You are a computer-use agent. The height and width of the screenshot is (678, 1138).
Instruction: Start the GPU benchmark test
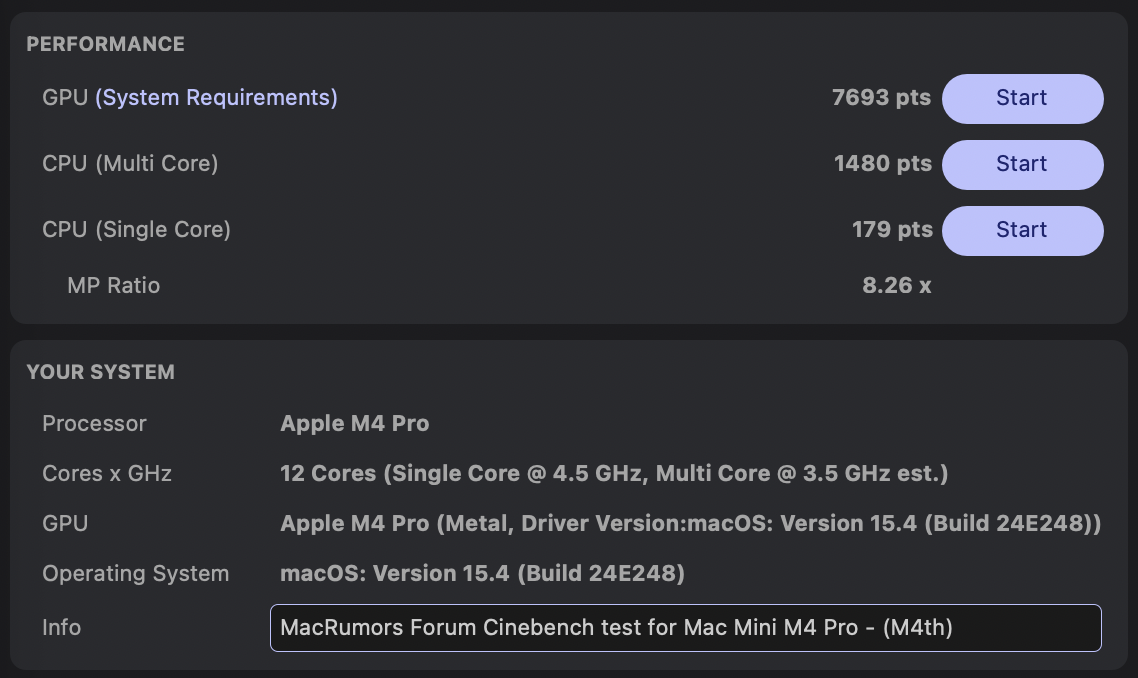(1022, 98)
